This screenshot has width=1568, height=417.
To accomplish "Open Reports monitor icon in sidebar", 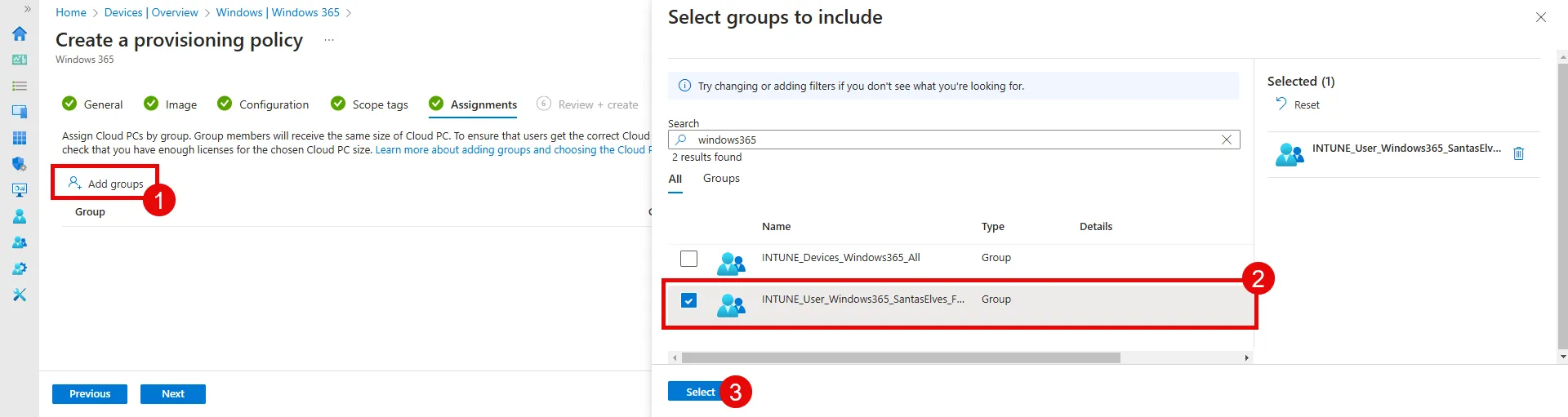I will (20, 190).
